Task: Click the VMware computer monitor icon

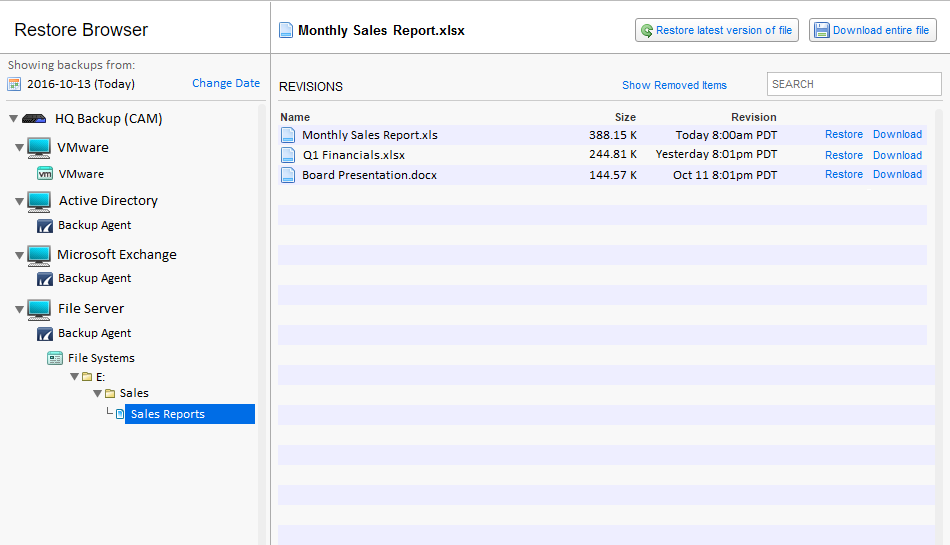Action: (x=39, y=148)
